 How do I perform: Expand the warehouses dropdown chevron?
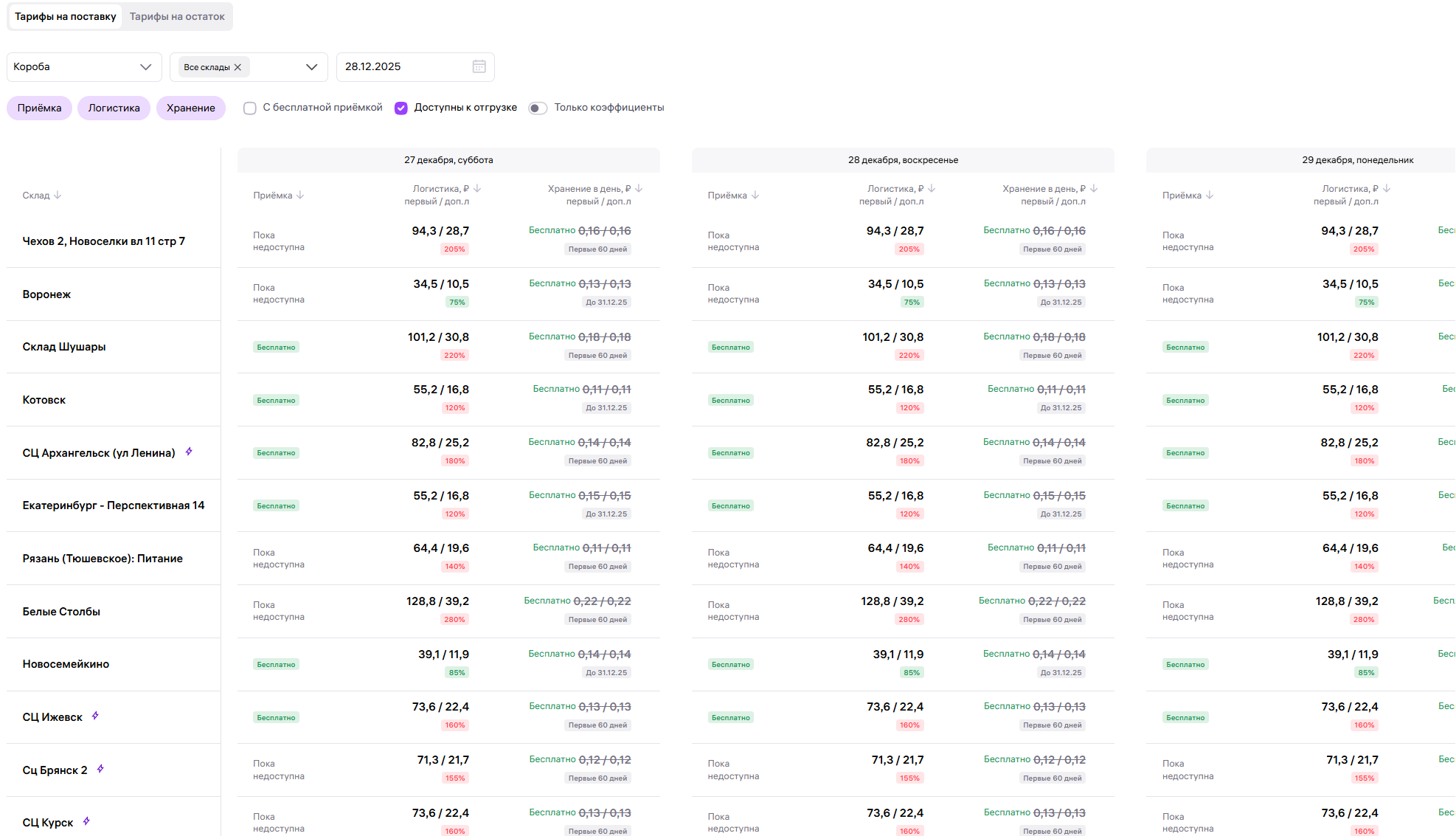[x=311, y=67]
